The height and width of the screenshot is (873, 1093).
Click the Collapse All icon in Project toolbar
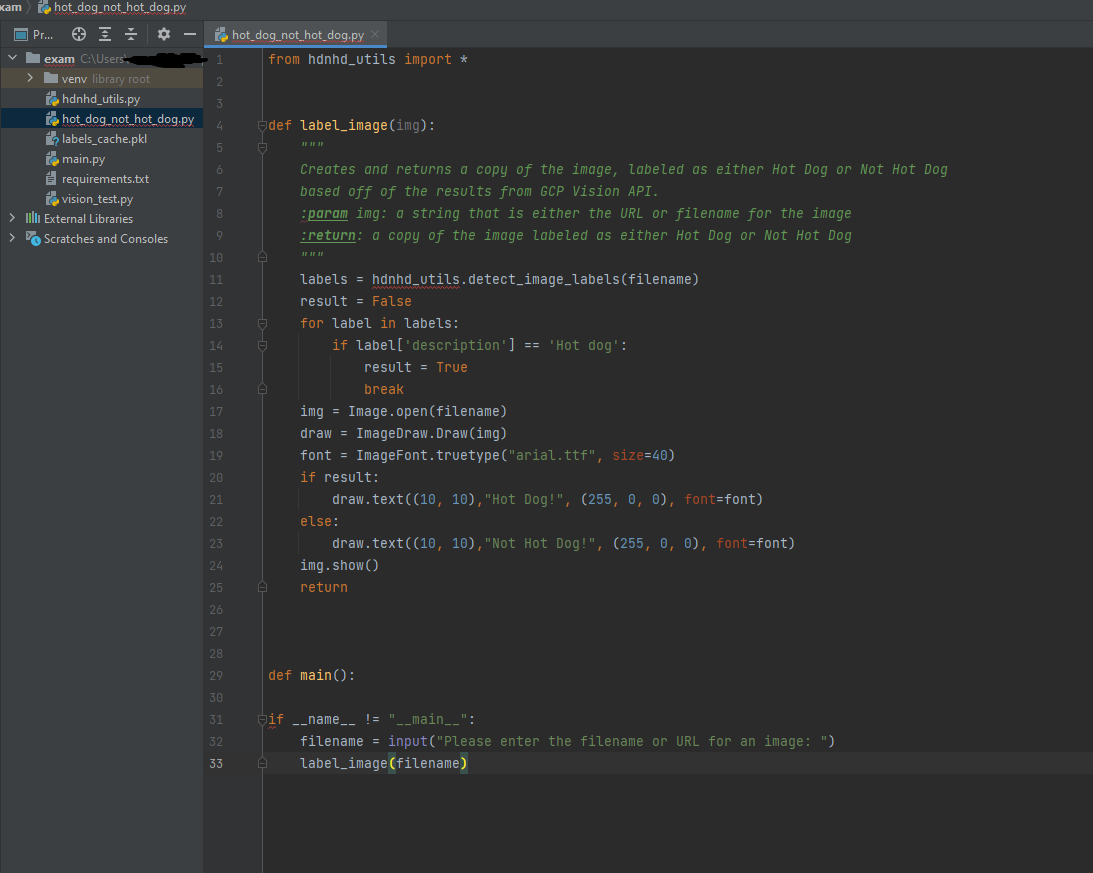(x=130, y=34)
